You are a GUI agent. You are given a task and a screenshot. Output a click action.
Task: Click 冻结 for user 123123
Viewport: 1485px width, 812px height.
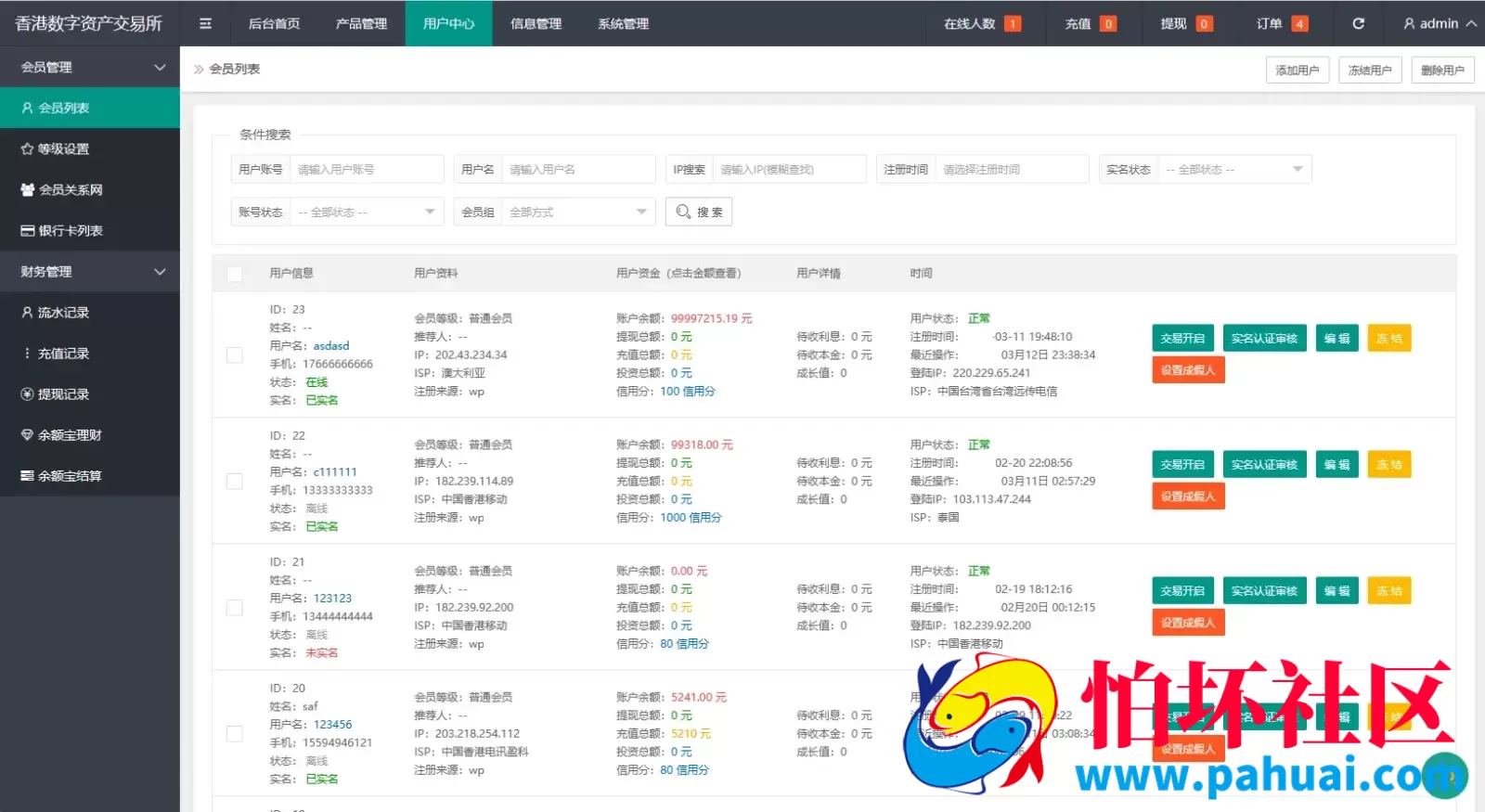click(x=1389, y=591)
